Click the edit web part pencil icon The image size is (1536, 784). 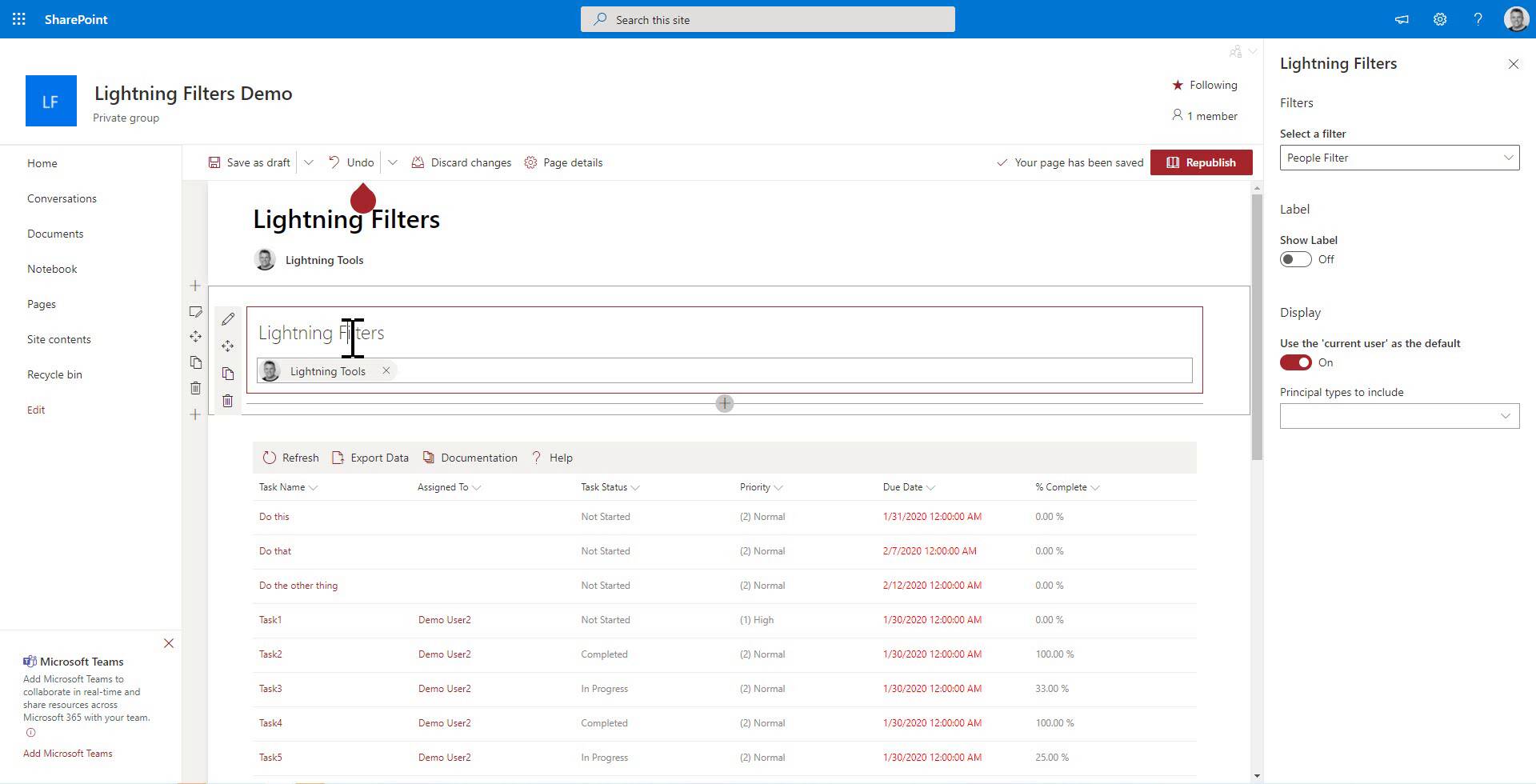coord(228,319)
